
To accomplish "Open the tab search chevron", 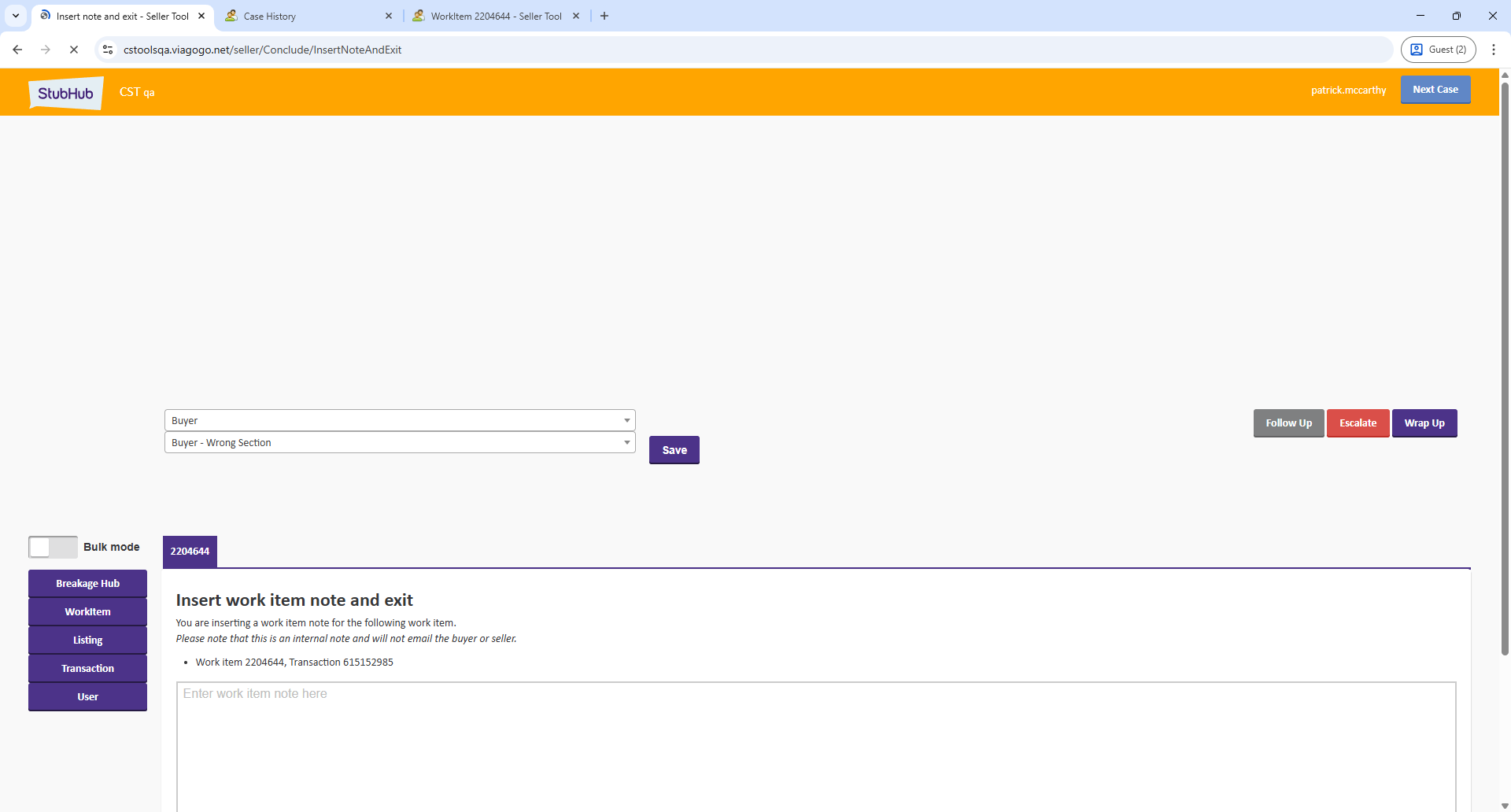I will [x=16, y=16].
